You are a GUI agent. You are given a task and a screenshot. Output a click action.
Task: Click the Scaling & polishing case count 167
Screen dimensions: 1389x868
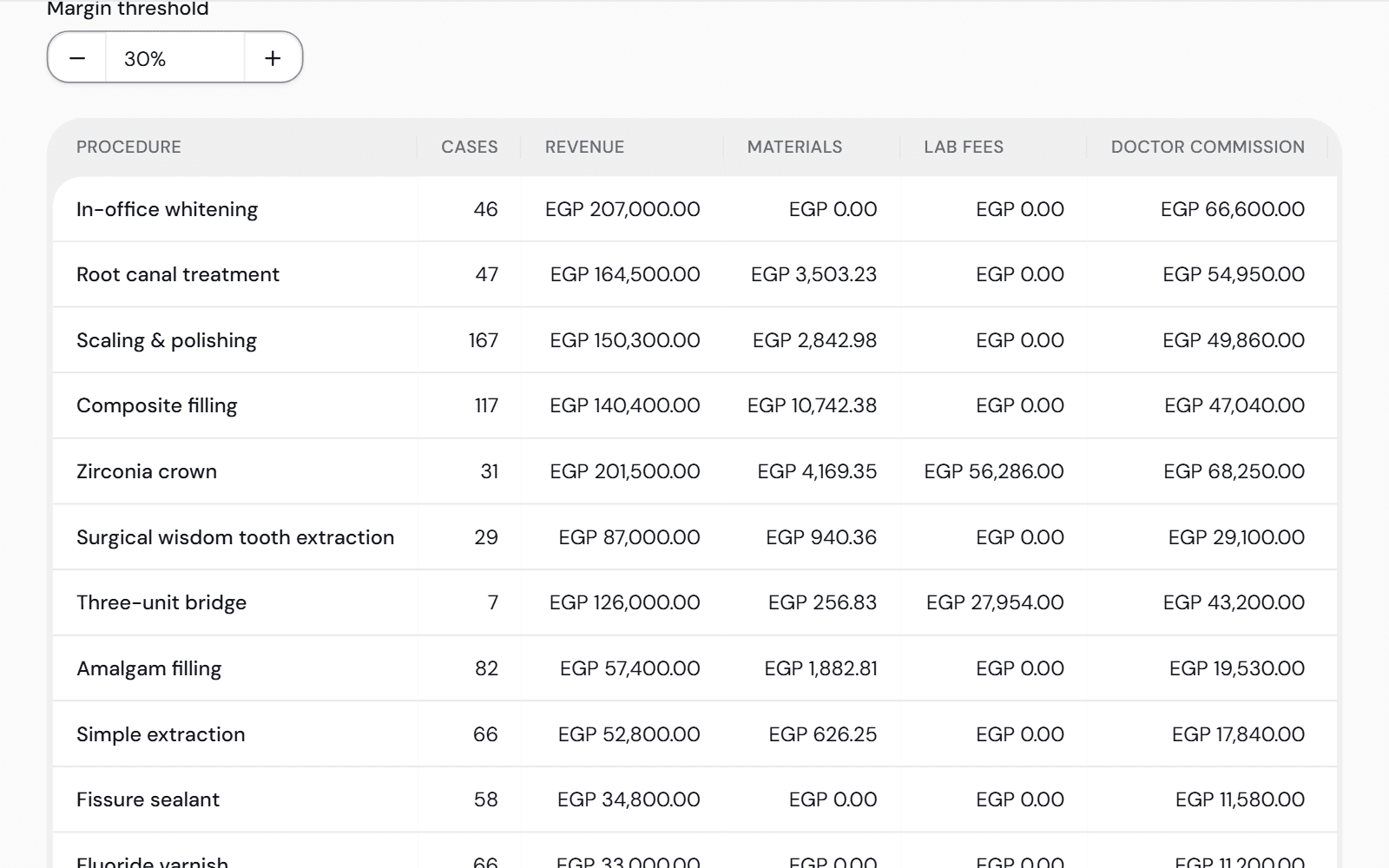[484, 340]
